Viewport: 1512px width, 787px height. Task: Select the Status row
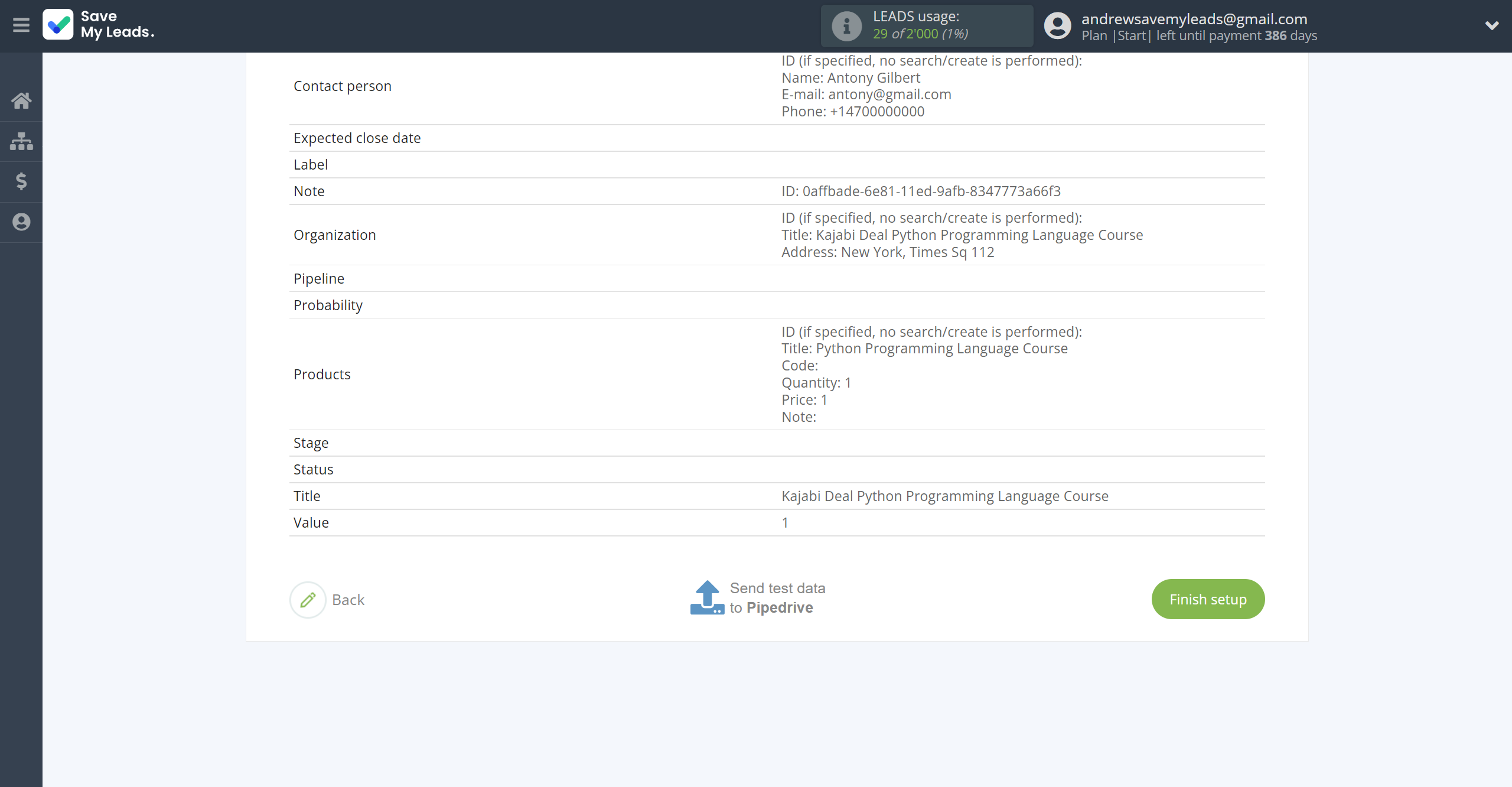(x=777, y=470)
